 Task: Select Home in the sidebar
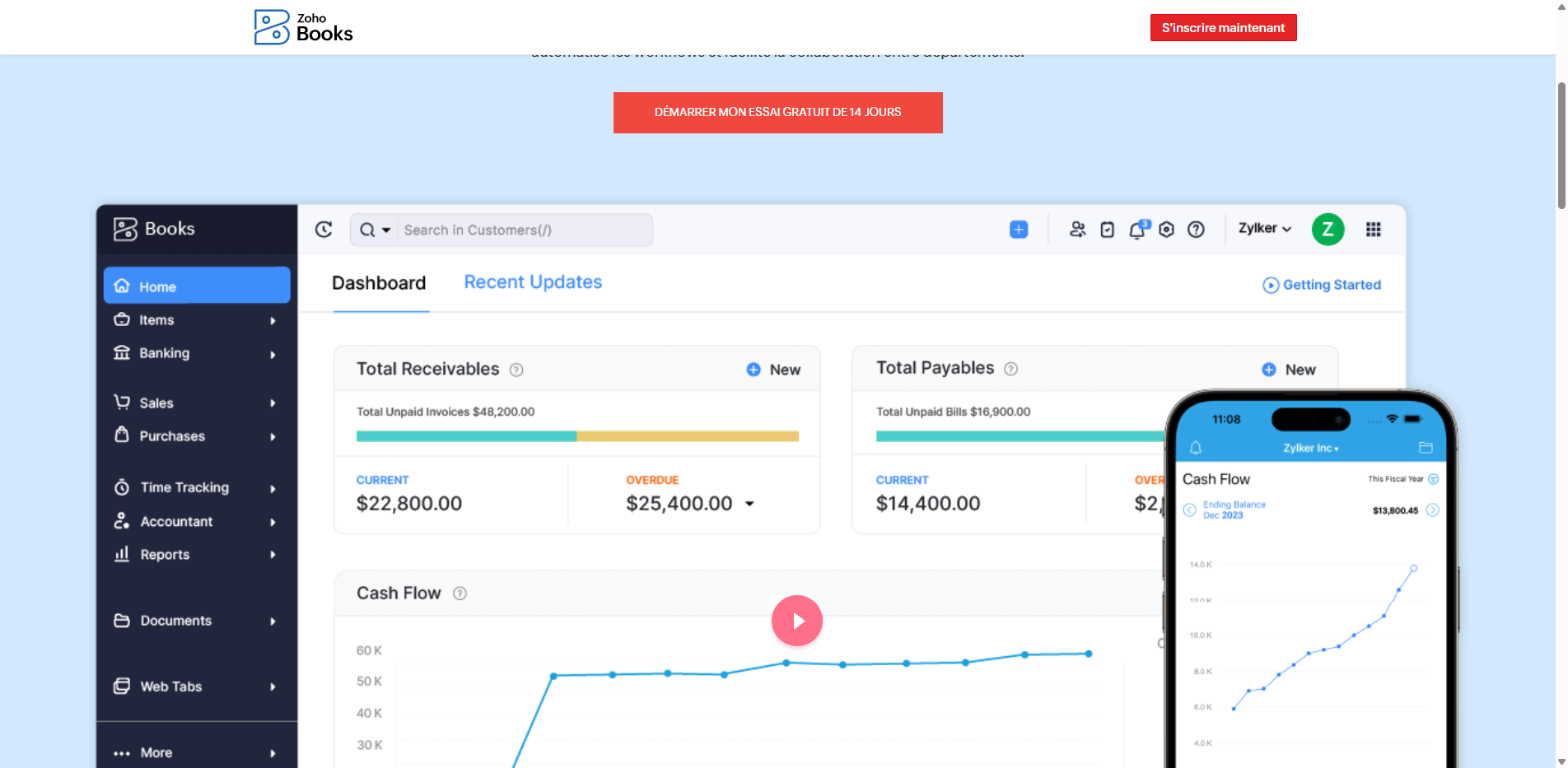click(197, 286)
